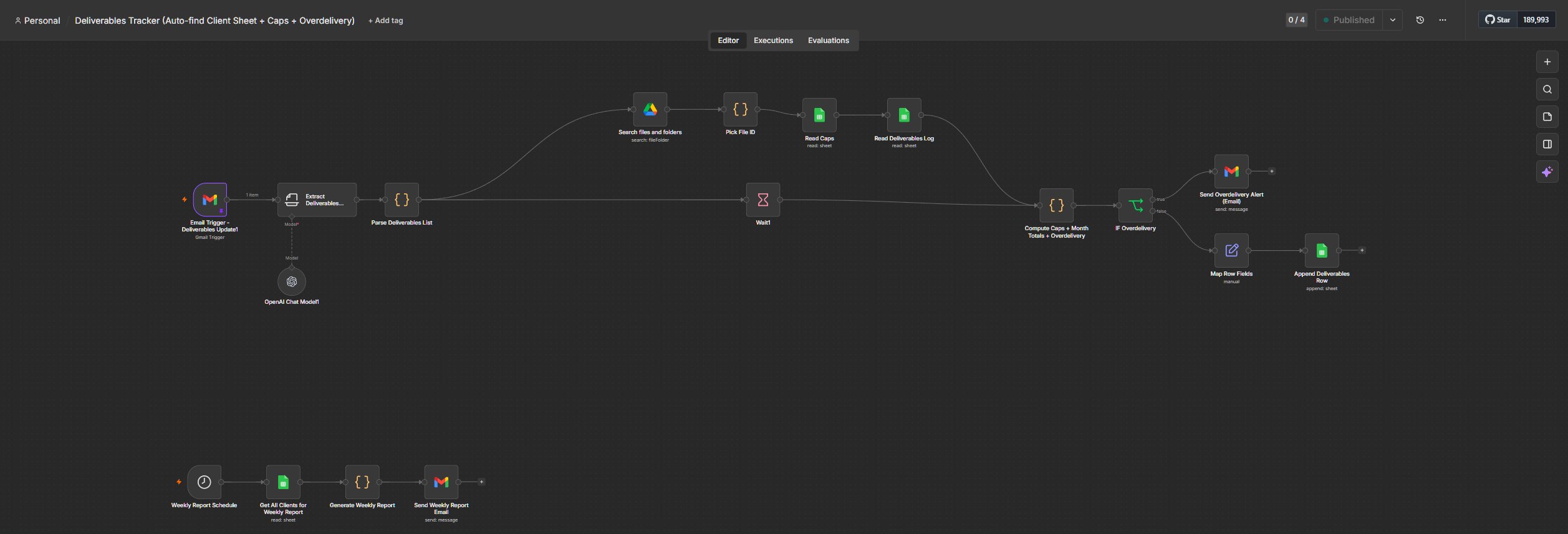Switch to the Editor tab
This screenshot has width=1568, height=534.
pyautogui.click(x=728, y=41)
